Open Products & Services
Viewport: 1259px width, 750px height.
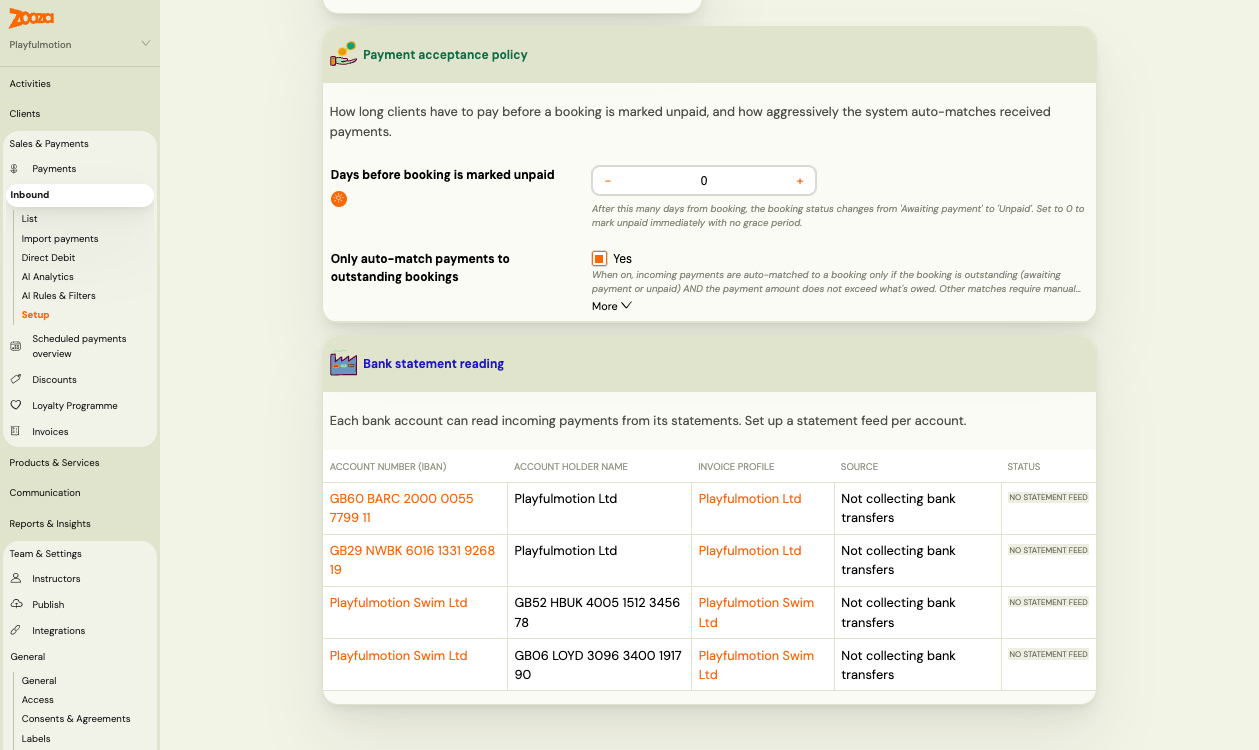tap(54, 463)
